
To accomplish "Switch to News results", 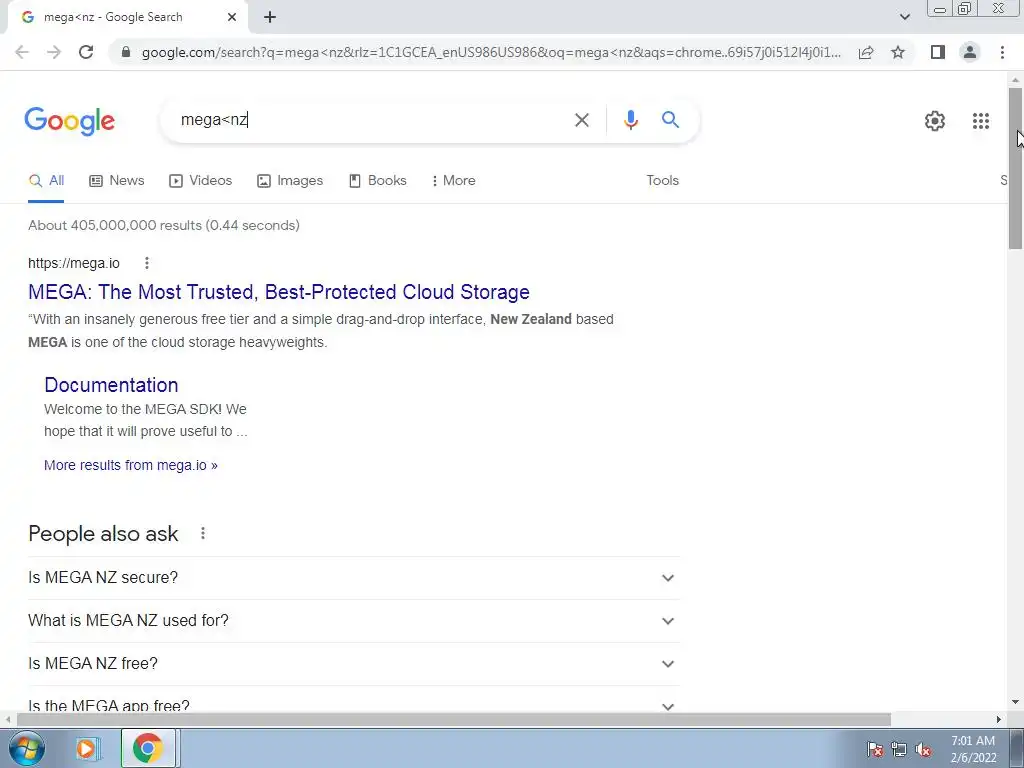I will coord(116,181).
